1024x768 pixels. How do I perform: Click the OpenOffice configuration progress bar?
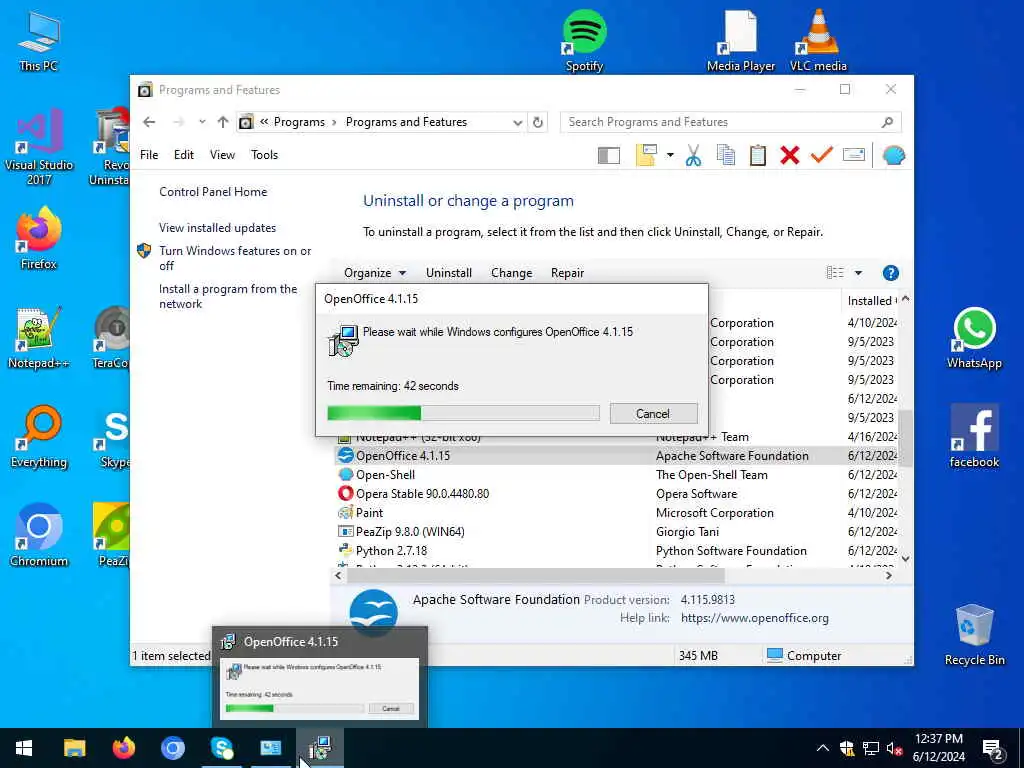(x=463, y=413)
